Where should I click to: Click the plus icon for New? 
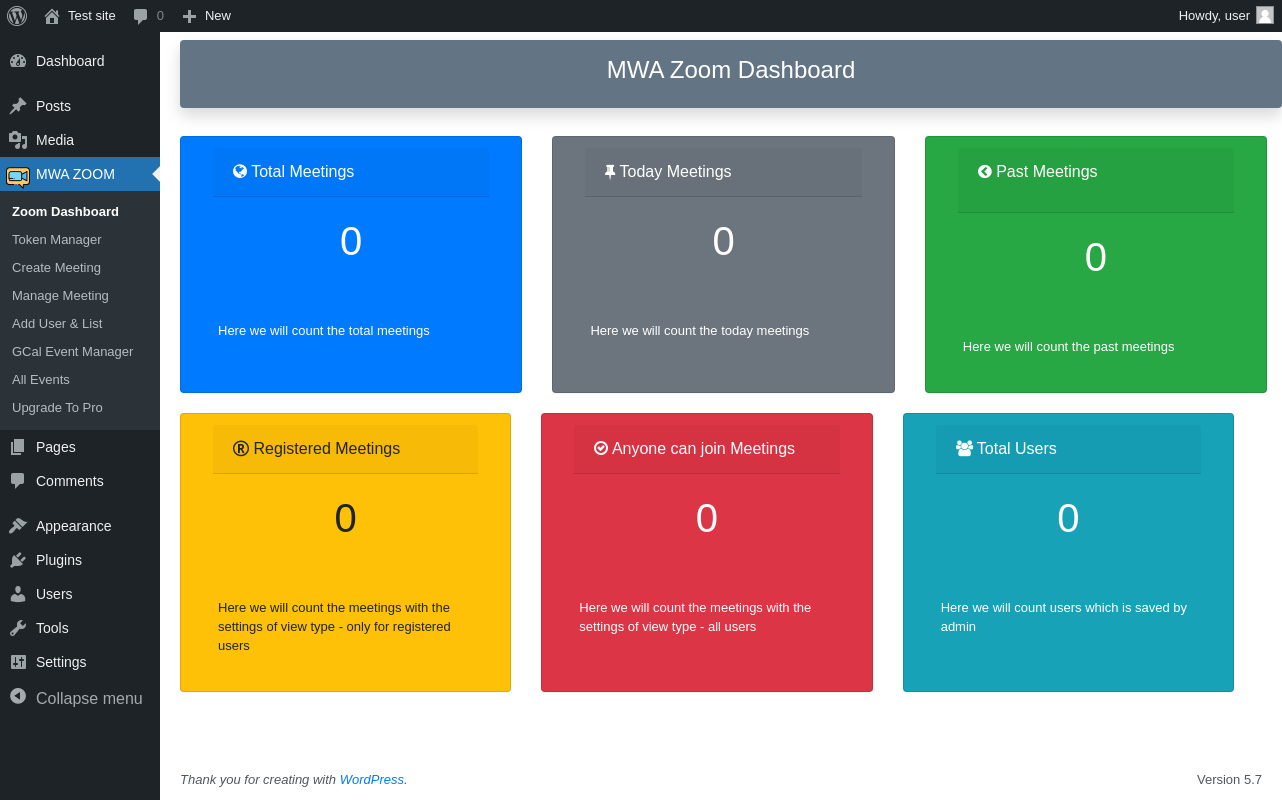pos(189,16)
